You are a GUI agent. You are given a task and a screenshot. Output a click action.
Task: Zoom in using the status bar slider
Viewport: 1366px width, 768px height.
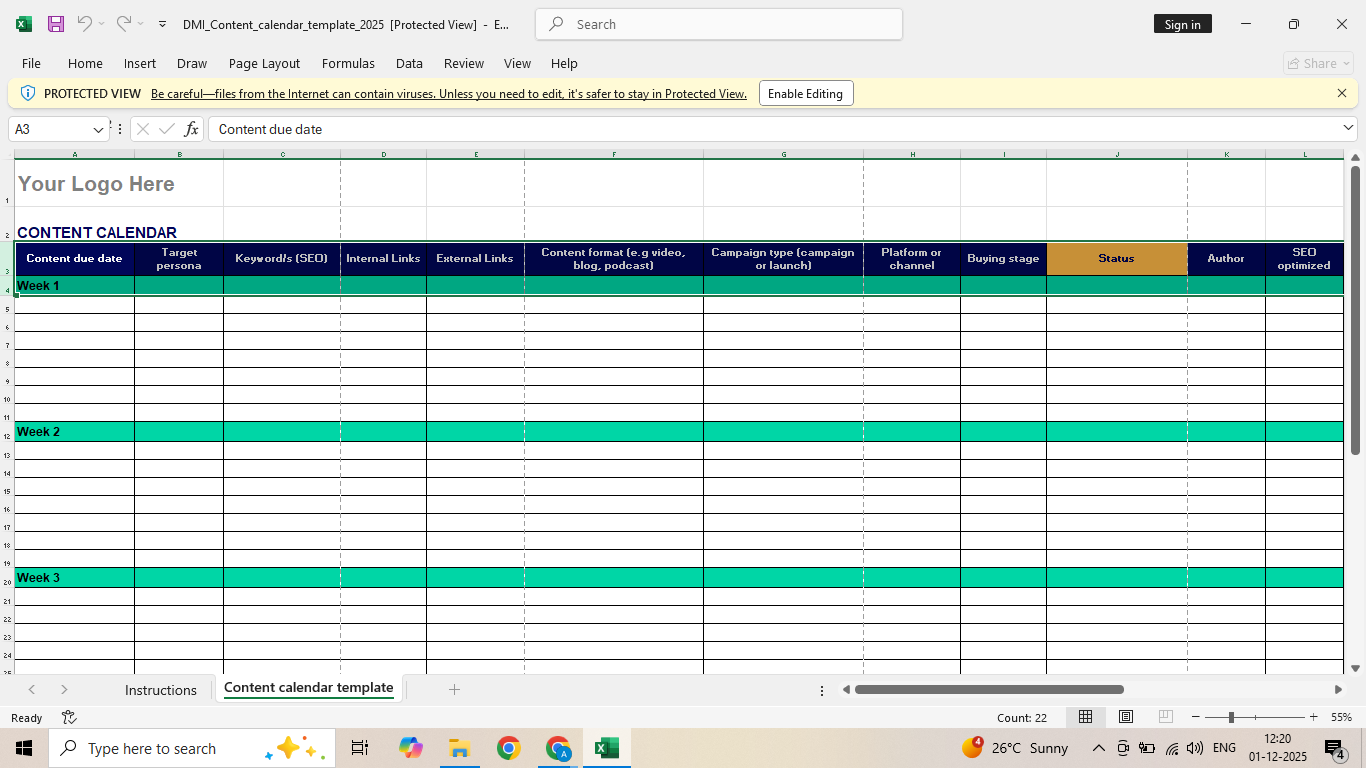click(x=1313, y=717)
